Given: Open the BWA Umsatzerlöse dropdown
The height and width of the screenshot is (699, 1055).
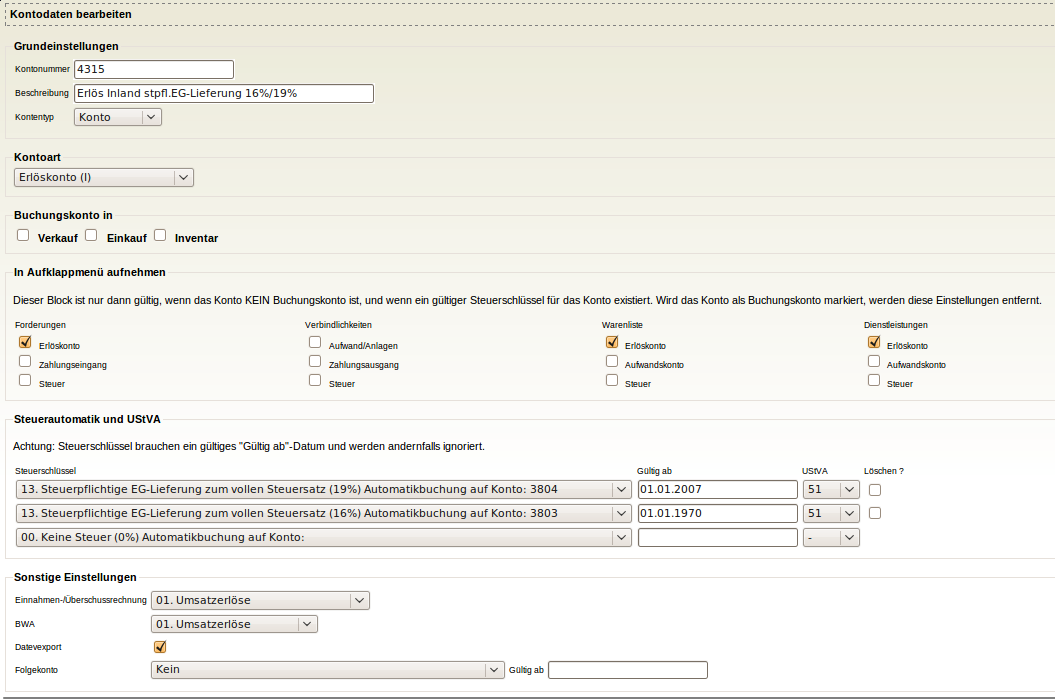Looking at the screenshot, I should tap(234, 624).
